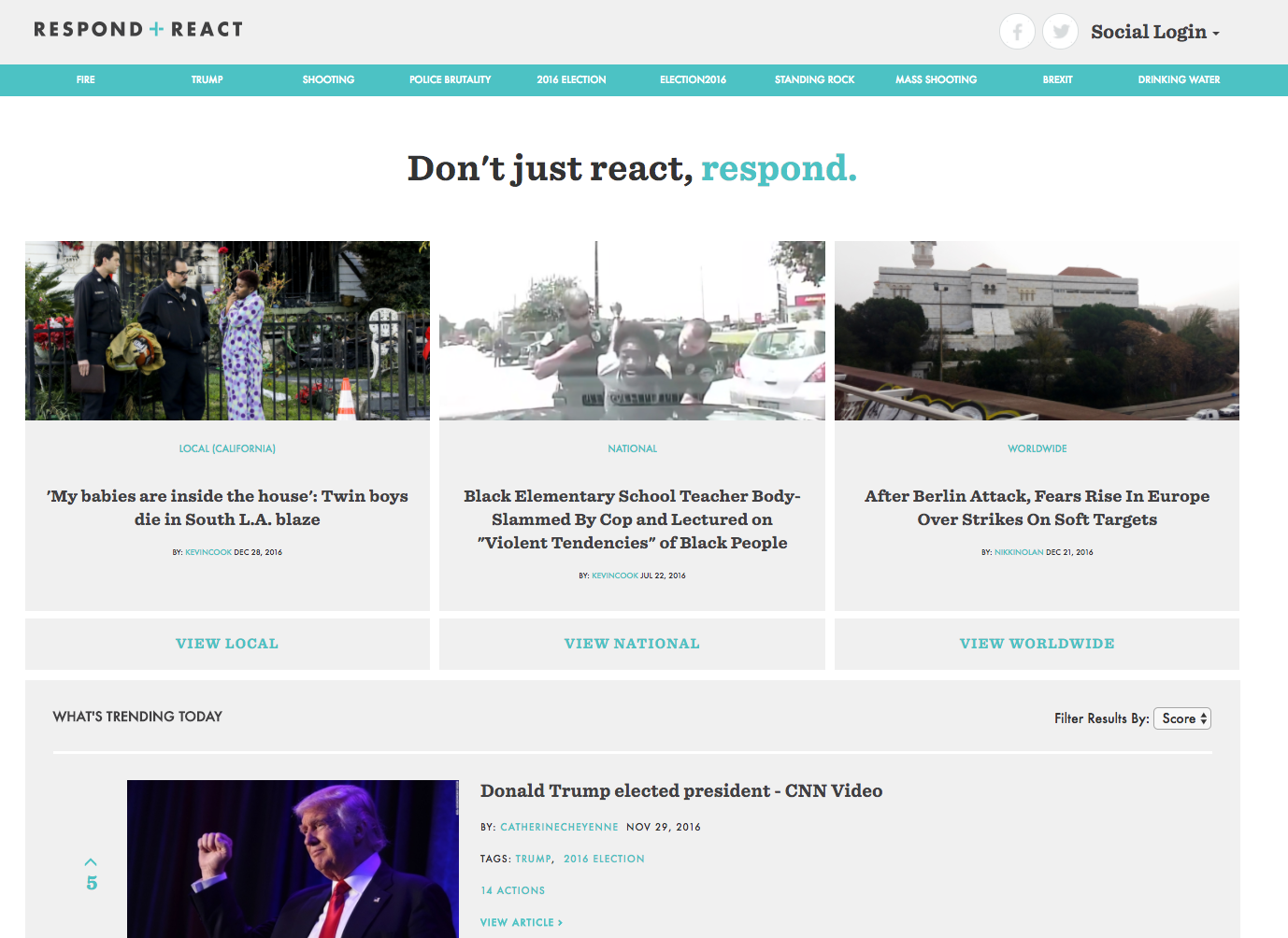1288x938 pixels.
Task: Click the Facebook social icon
Action: (1017, 31)
